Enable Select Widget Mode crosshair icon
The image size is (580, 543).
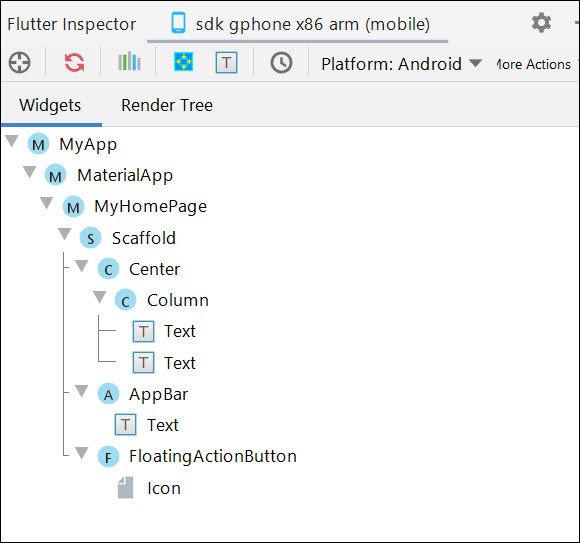click(x=20, y=62)
